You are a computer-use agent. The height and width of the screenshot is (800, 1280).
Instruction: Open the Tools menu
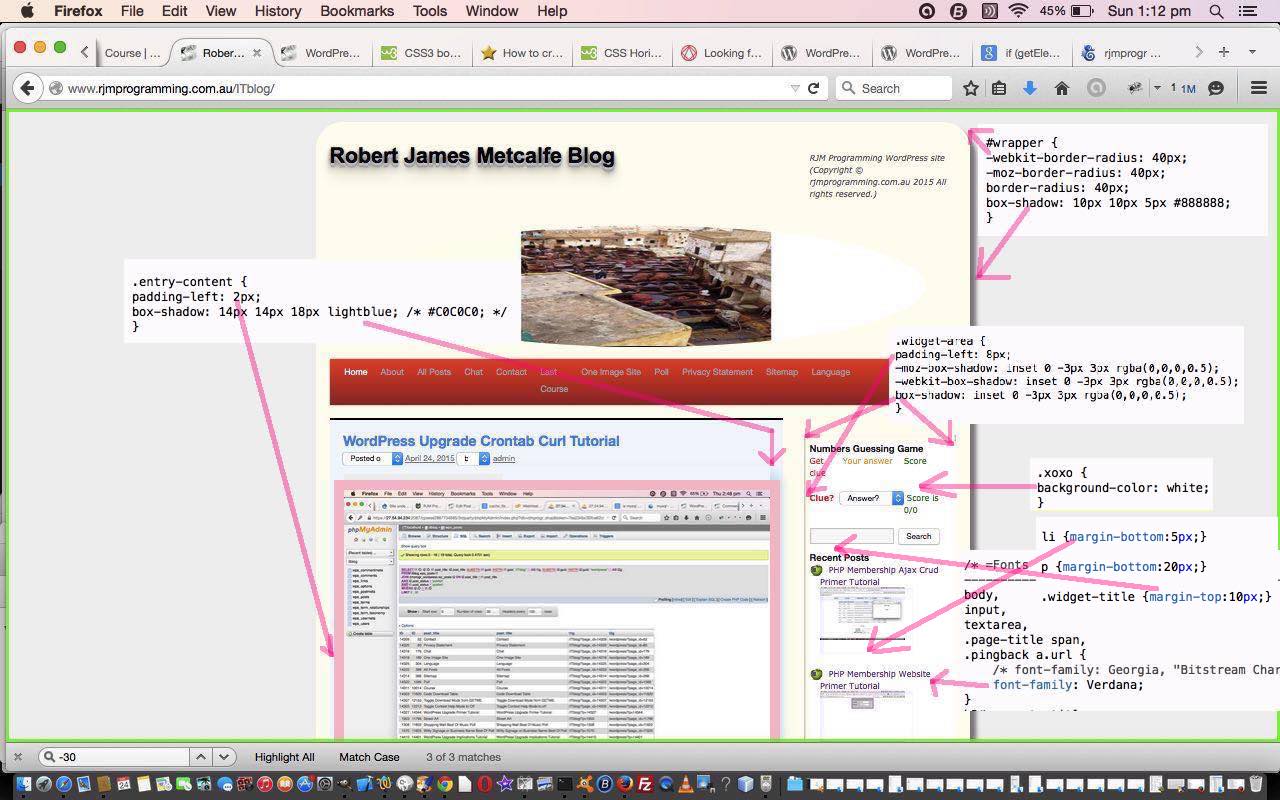tap(429, 11)
